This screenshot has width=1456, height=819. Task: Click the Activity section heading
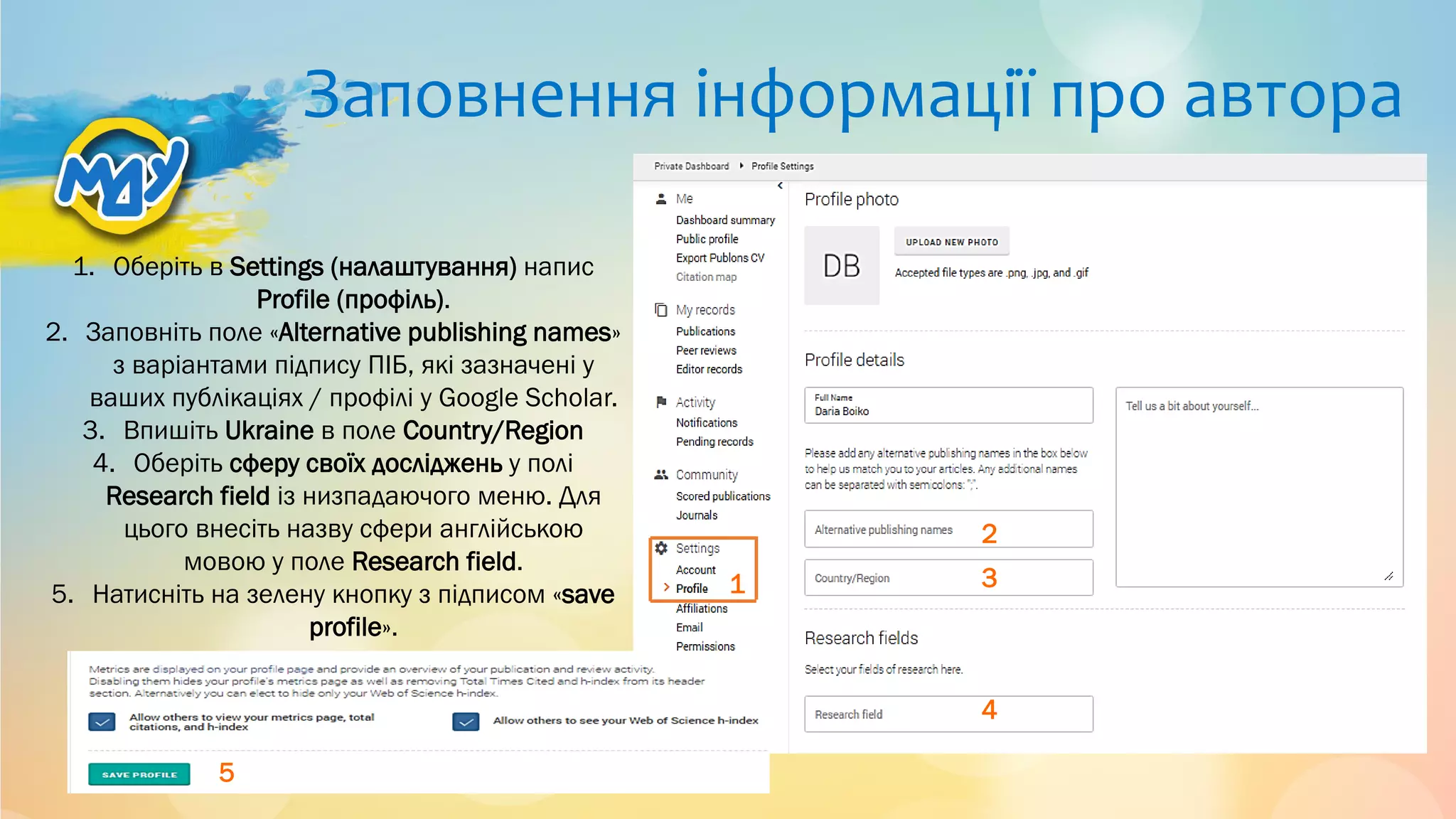click(695, 402)
